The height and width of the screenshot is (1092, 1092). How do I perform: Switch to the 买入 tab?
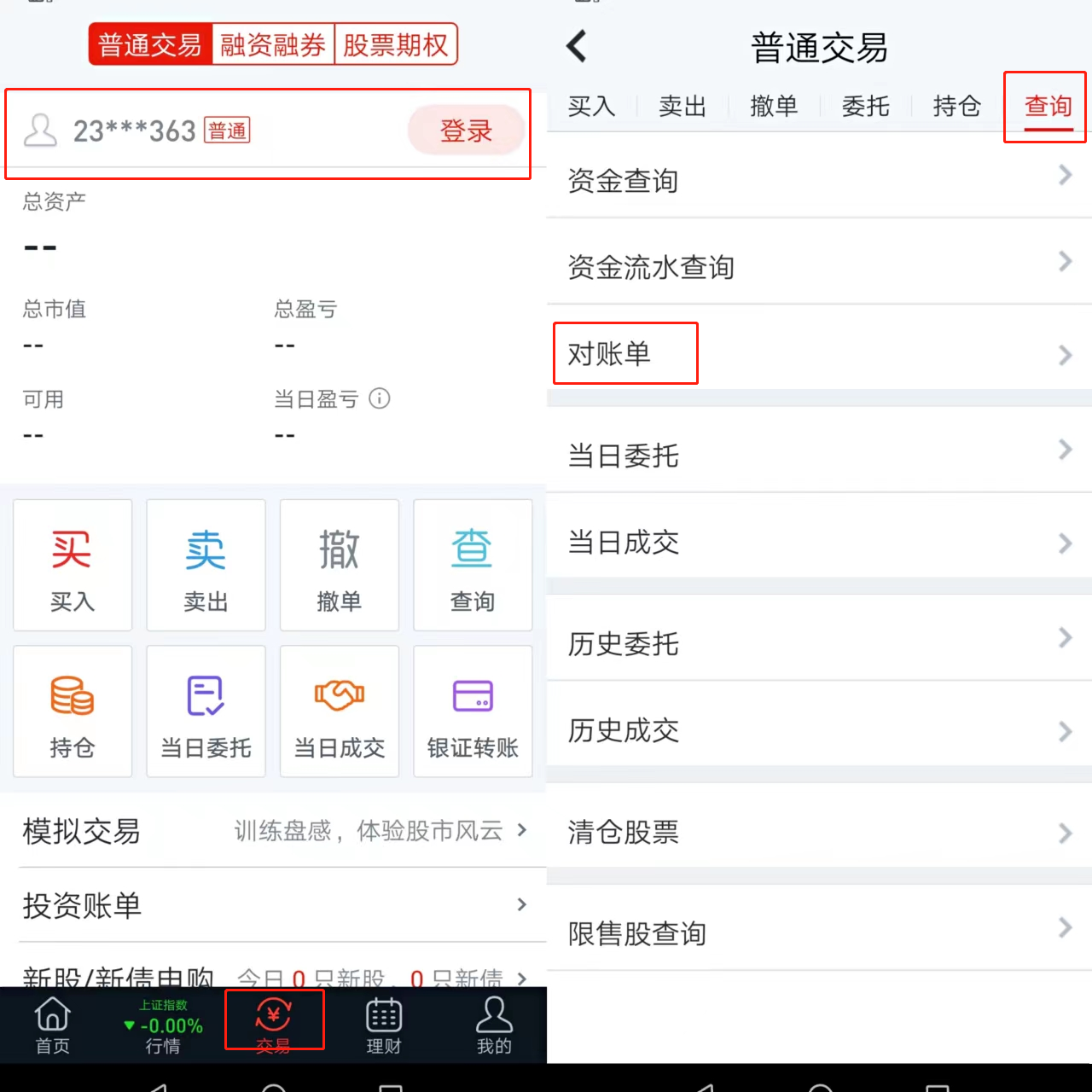(x=591, y=106)
